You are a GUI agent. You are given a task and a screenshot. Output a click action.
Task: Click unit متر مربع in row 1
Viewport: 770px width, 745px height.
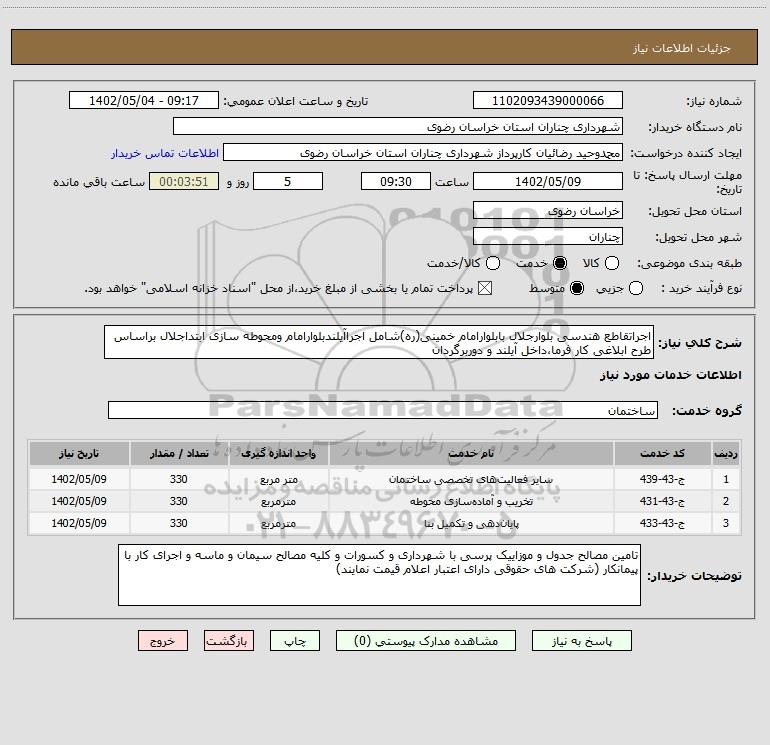(x=278, y=480)
